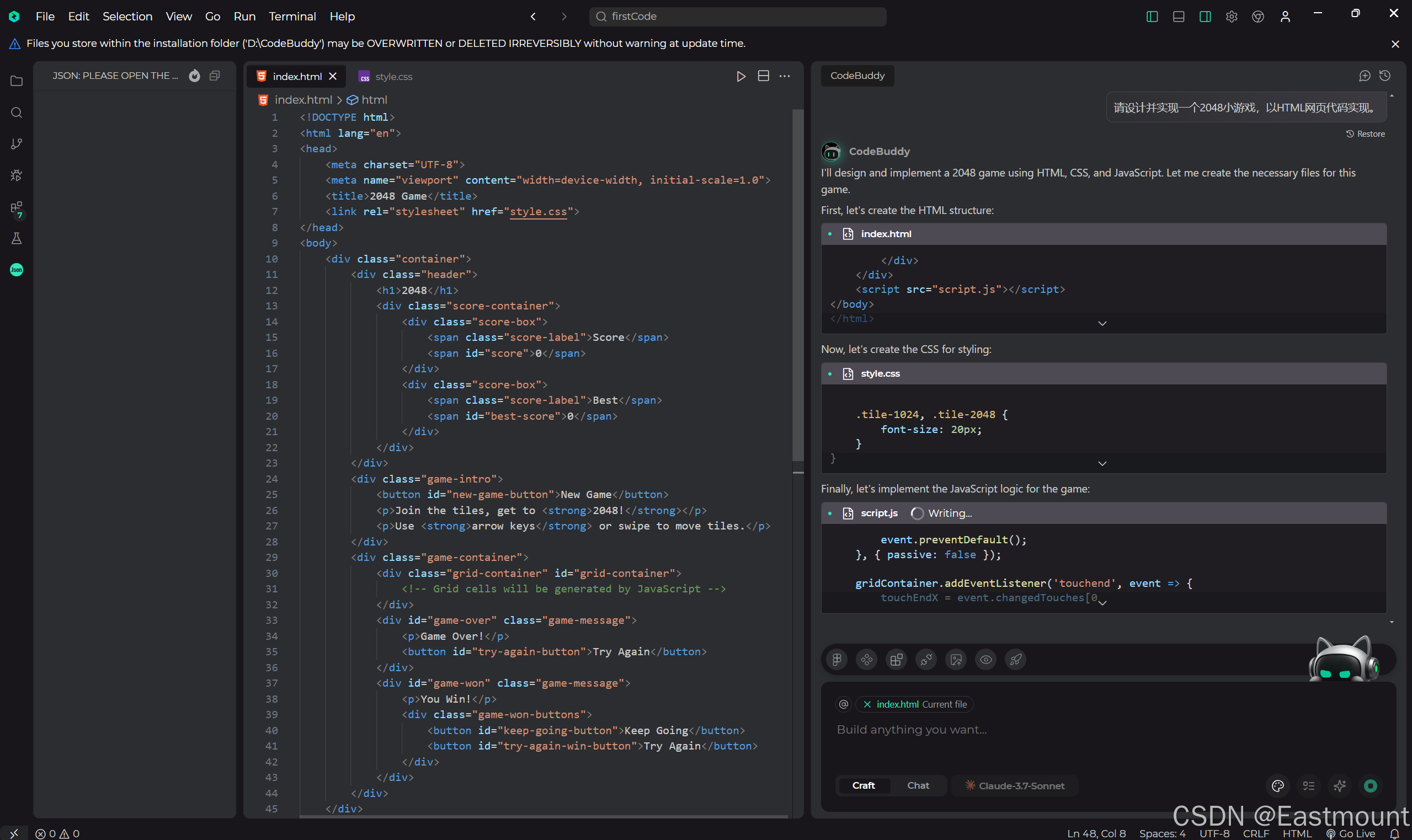This screenshot has height=840, width=1412.
Task: Stop generation with the green stop button
Action: click(x=1371, y=785)
